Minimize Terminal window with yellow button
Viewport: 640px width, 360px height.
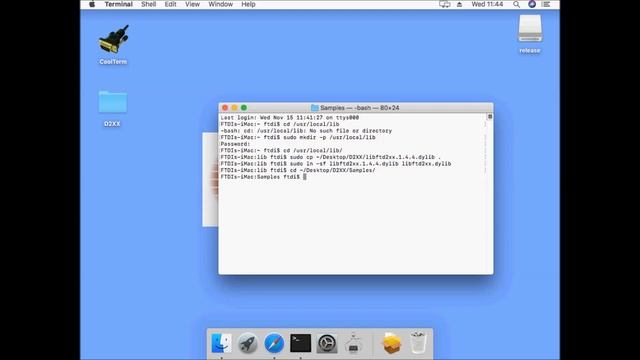tap(234, 108)
